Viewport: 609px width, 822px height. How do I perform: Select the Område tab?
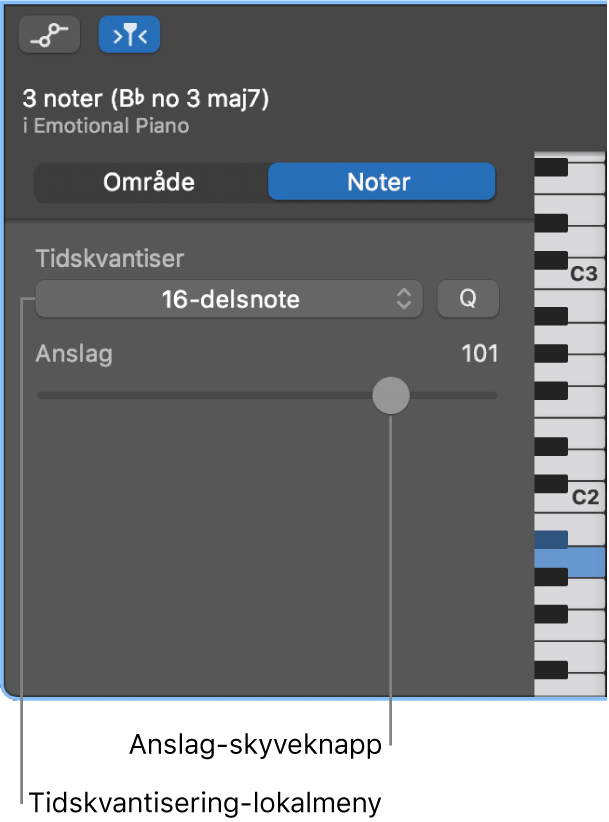[x=150, y=182]
